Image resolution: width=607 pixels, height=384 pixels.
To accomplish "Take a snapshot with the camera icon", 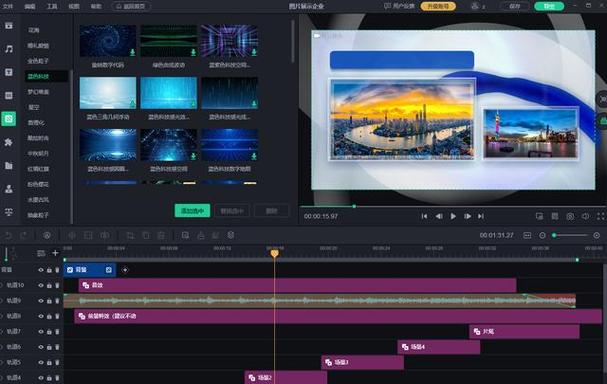I will coord(570,216).
